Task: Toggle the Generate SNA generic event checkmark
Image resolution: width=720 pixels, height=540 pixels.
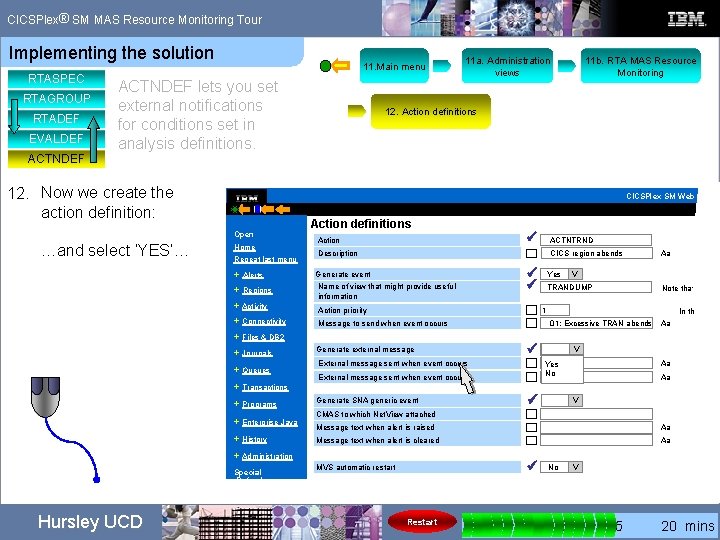Action: click(x=531, y=399)
